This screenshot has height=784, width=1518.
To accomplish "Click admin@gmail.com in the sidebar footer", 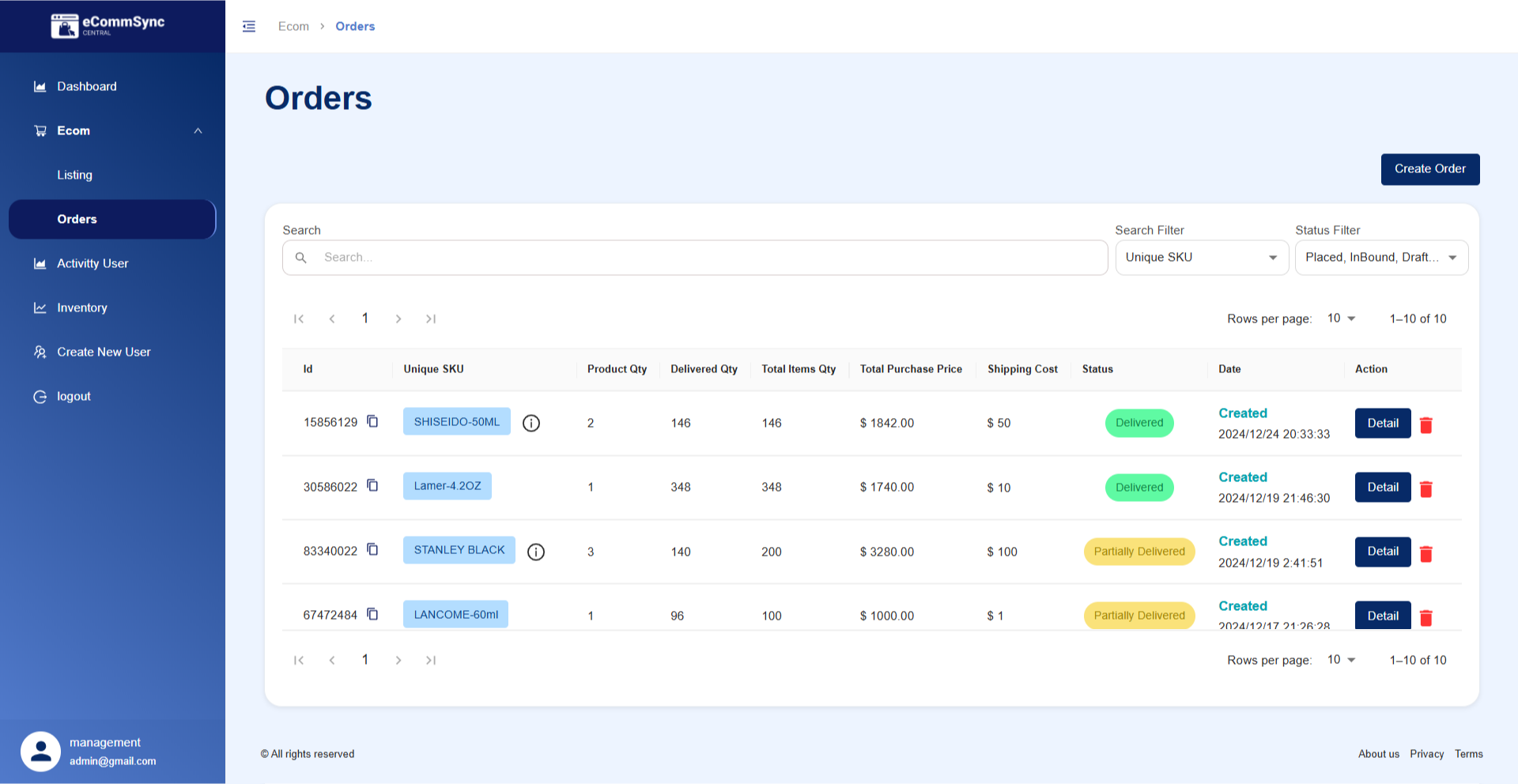I will coord(113,761).
